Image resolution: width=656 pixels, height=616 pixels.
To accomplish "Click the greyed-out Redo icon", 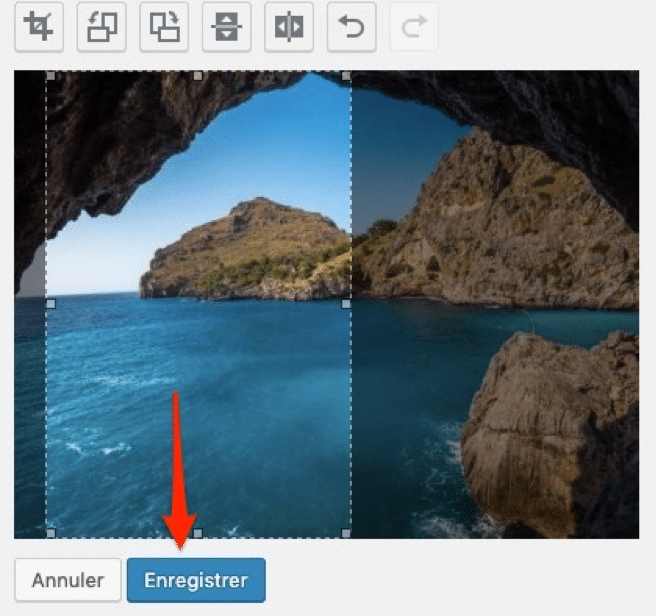I will (x=414, y=27).
